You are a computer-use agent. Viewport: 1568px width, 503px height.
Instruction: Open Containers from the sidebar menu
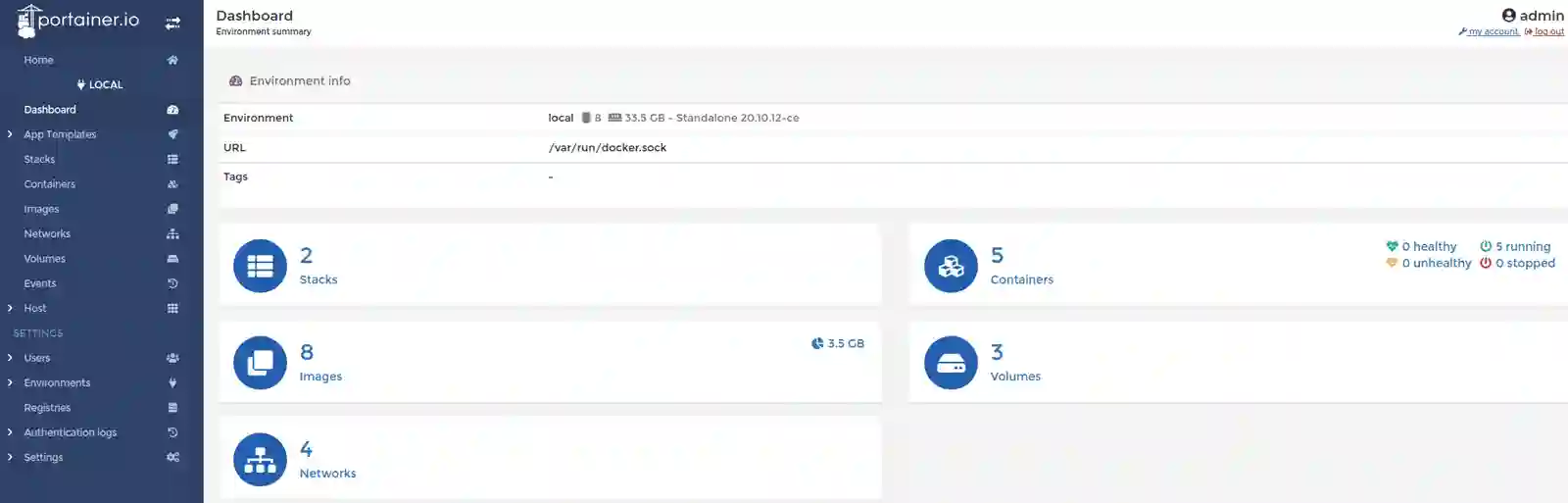pyautogui.click(x=50, y=184)
